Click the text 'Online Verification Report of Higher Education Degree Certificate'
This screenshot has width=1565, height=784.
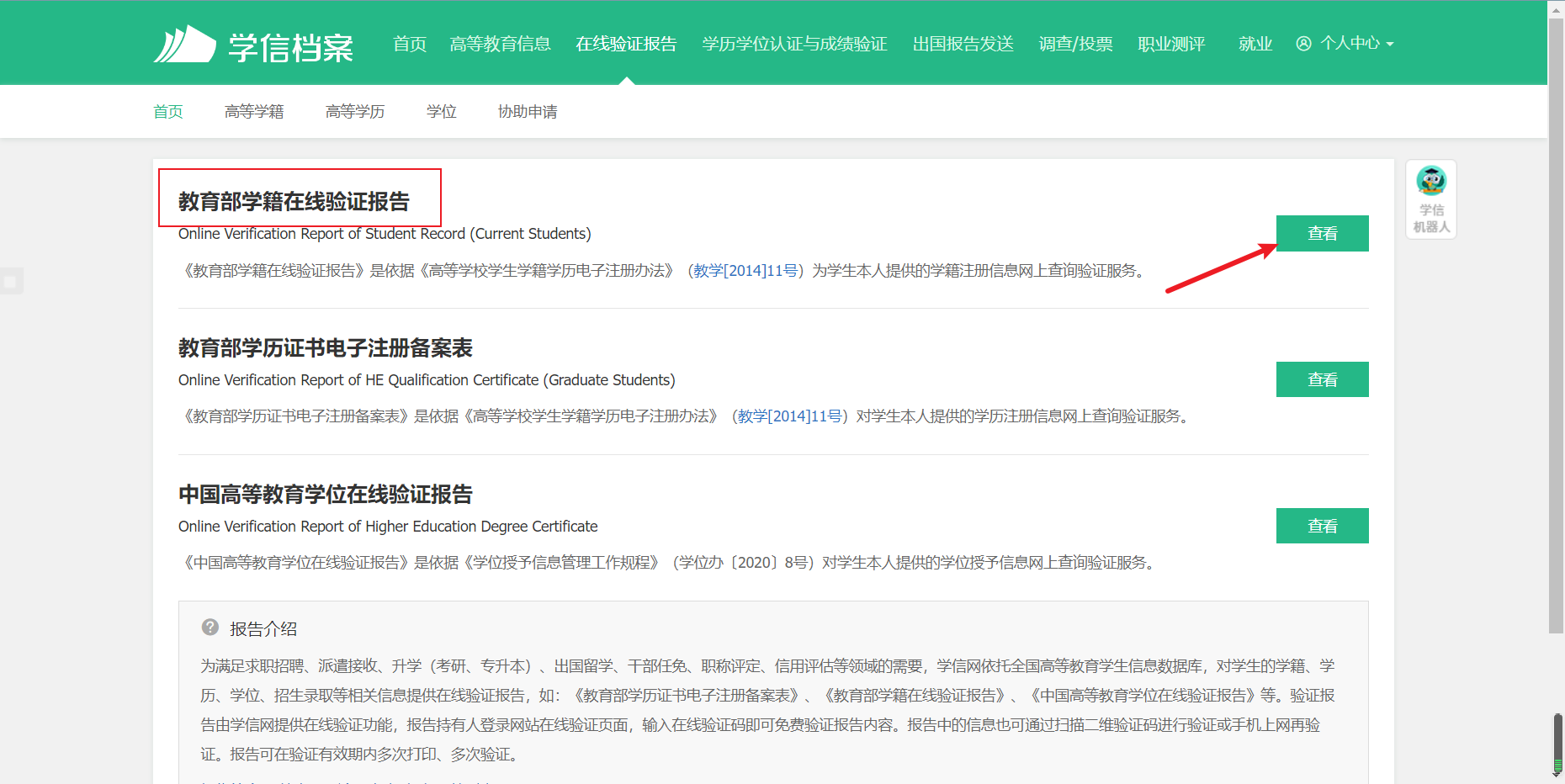click(x=388, y=527)
